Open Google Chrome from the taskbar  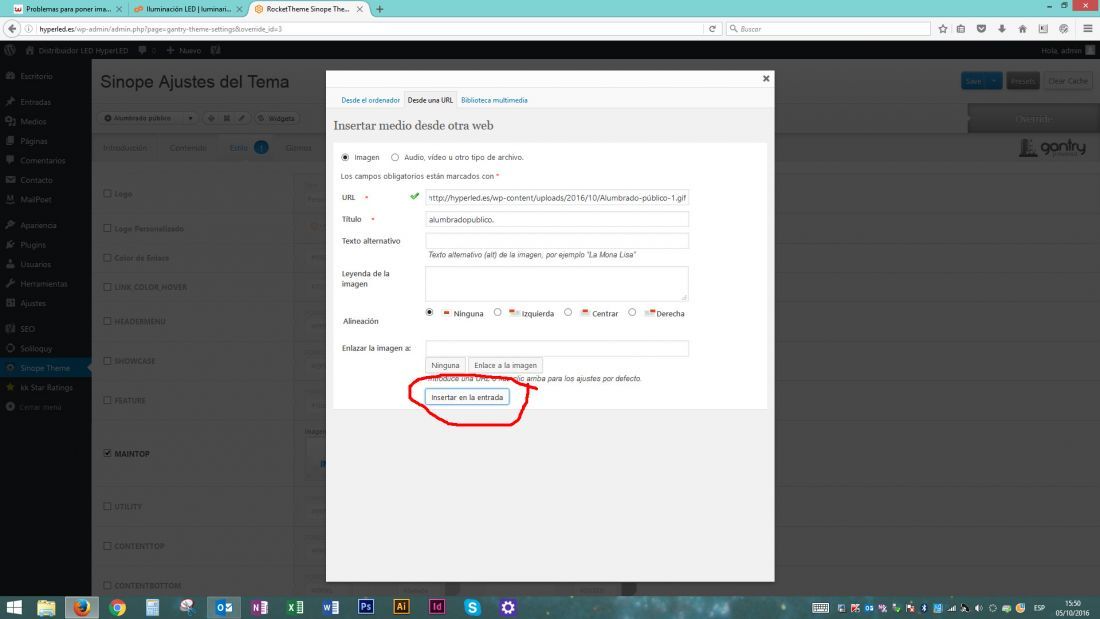pos(117,607)
